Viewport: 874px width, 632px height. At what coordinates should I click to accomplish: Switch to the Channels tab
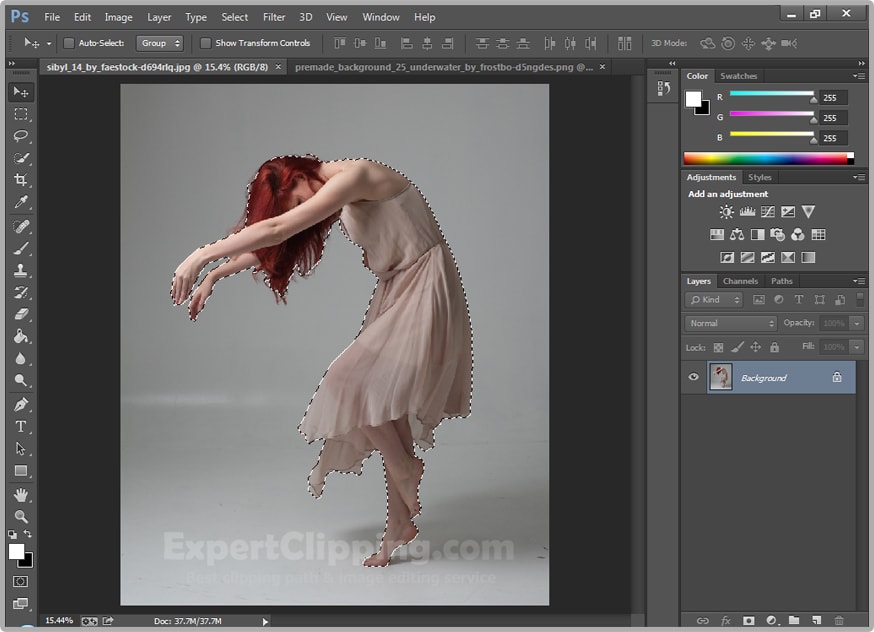[x=740, y=281]
